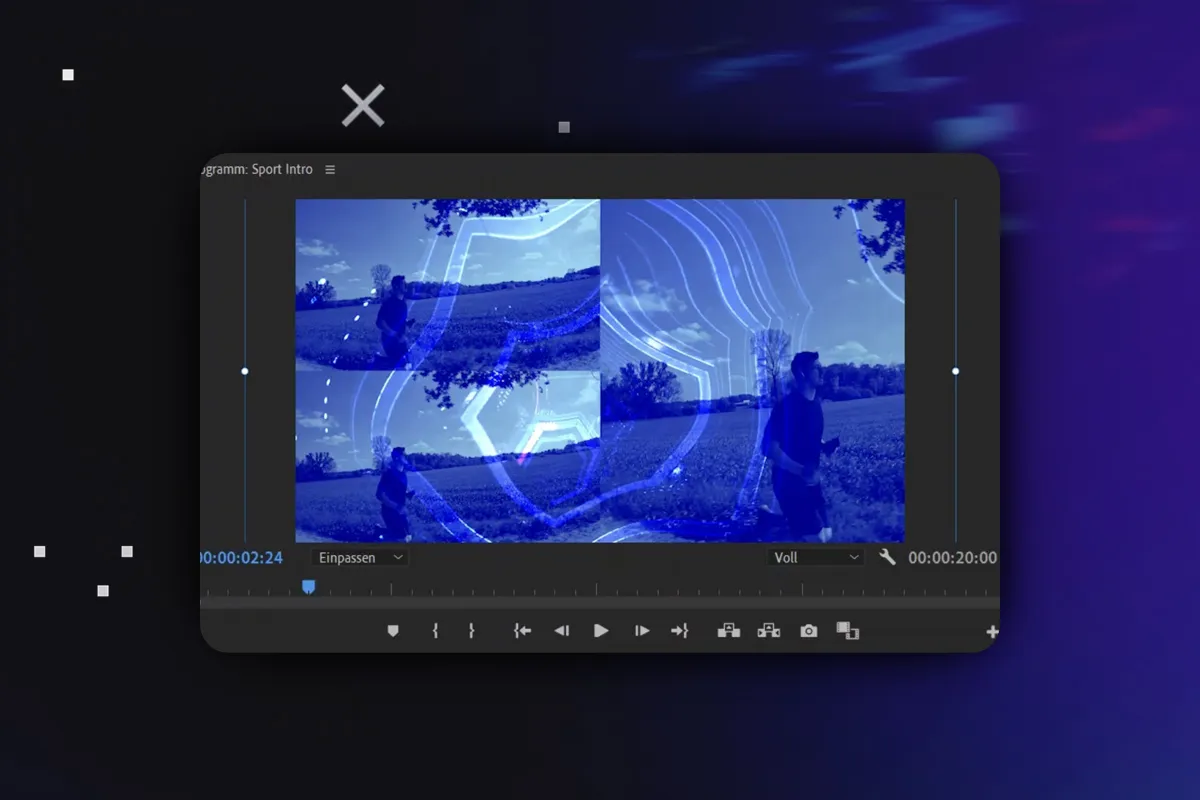Set the Mark Out point
The image size is (1200, 800).
point(471,631)
